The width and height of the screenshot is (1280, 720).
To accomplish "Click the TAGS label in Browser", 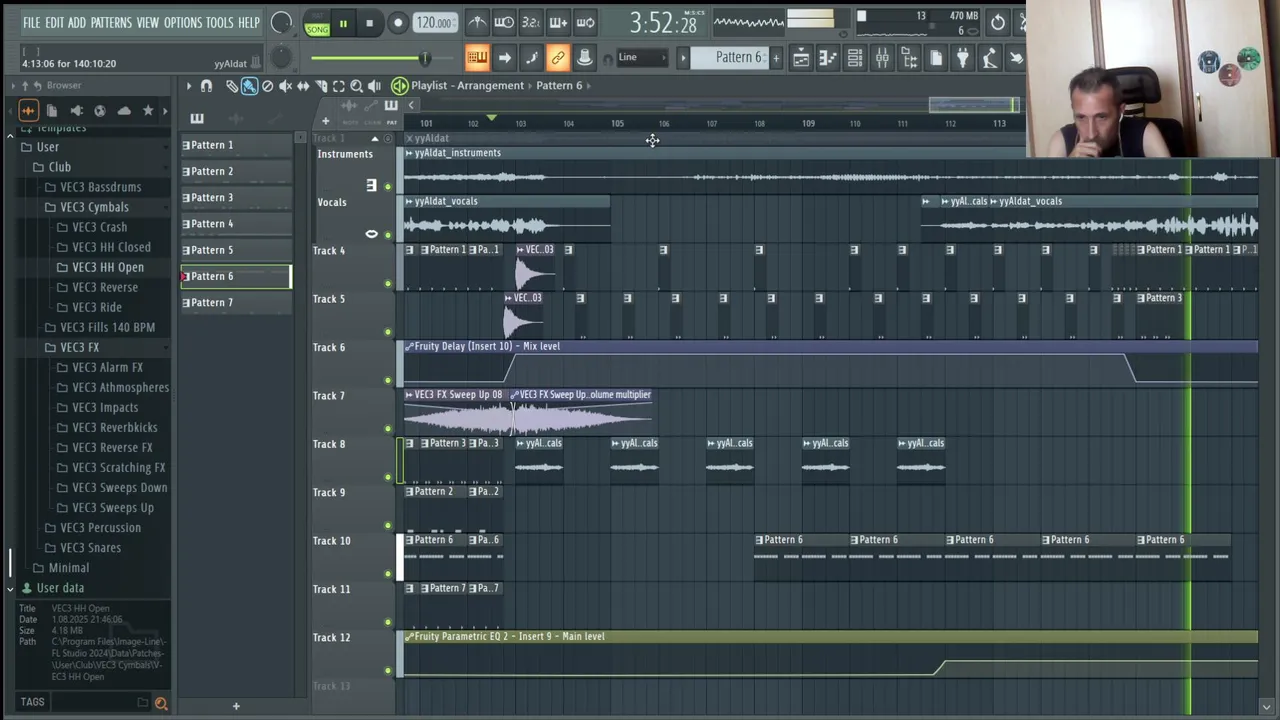I will (32, 702).
